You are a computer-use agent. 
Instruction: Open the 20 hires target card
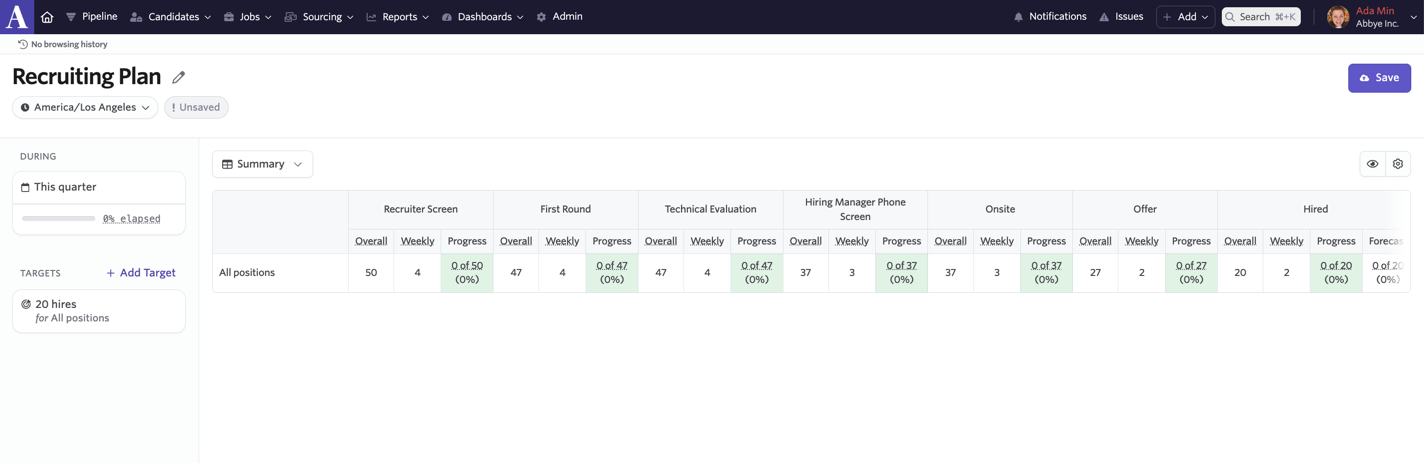99,311
